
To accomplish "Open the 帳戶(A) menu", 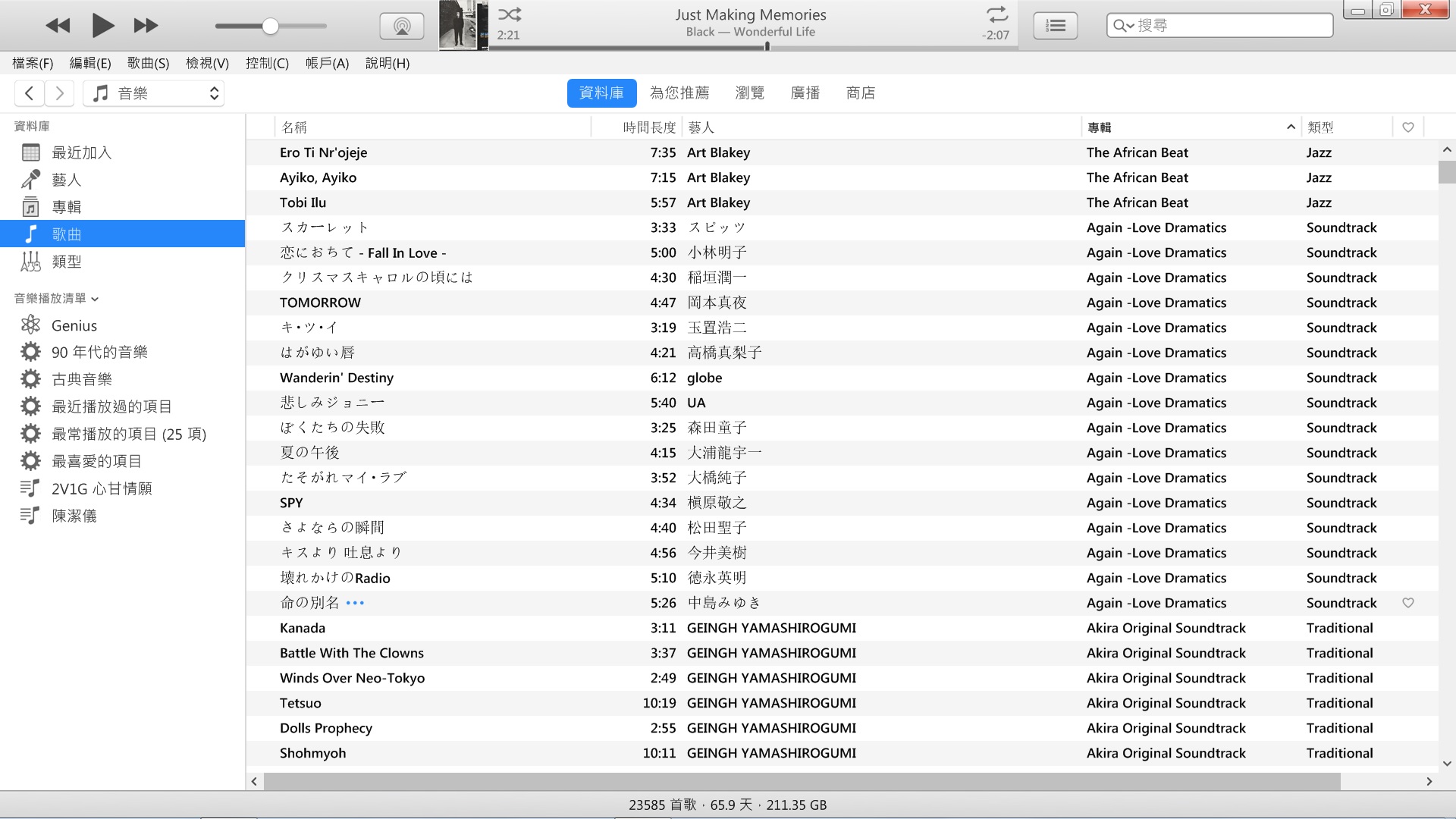I will click(327, 63).
